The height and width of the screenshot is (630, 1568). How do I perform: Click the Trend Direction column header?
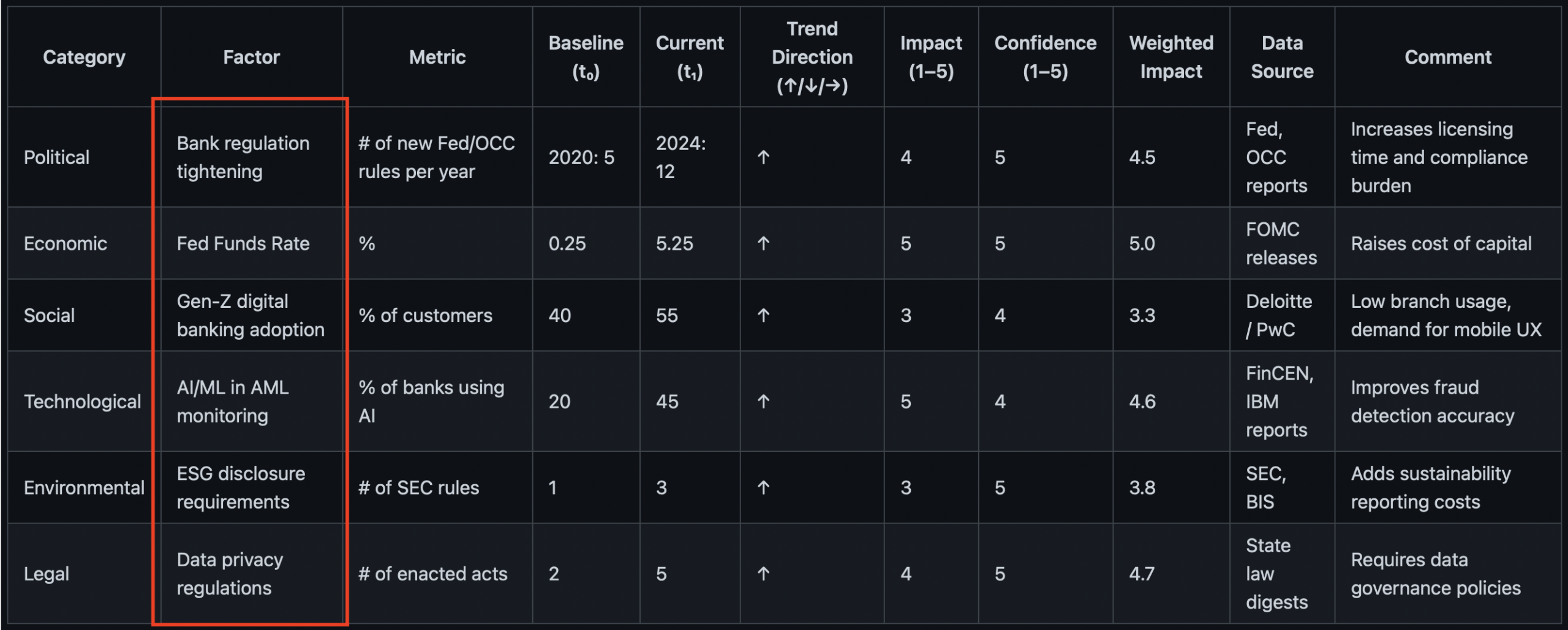click(812, 57)
